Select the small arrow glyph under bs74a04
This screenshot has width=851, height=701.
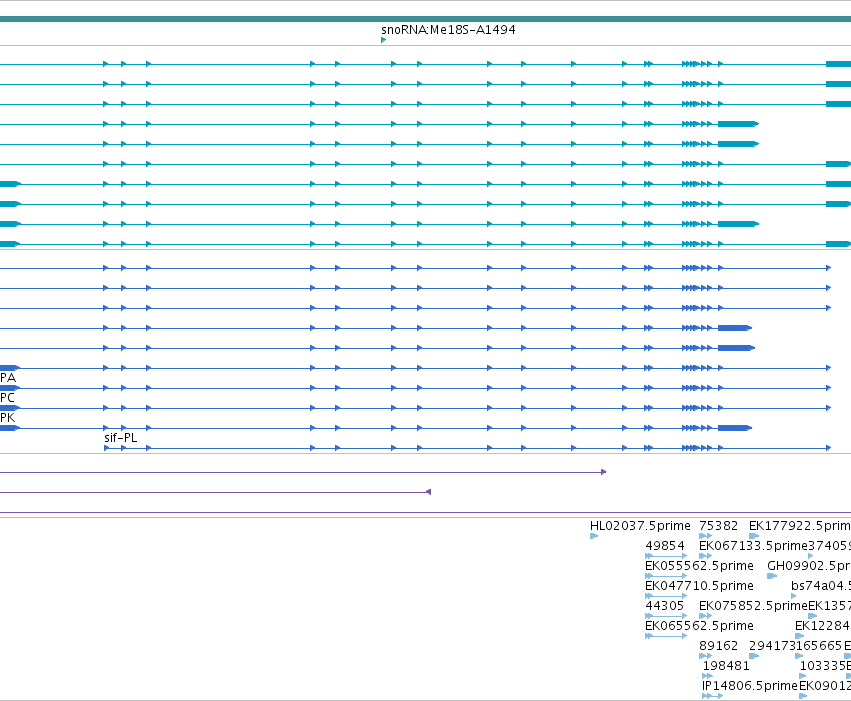pos(793,596)
